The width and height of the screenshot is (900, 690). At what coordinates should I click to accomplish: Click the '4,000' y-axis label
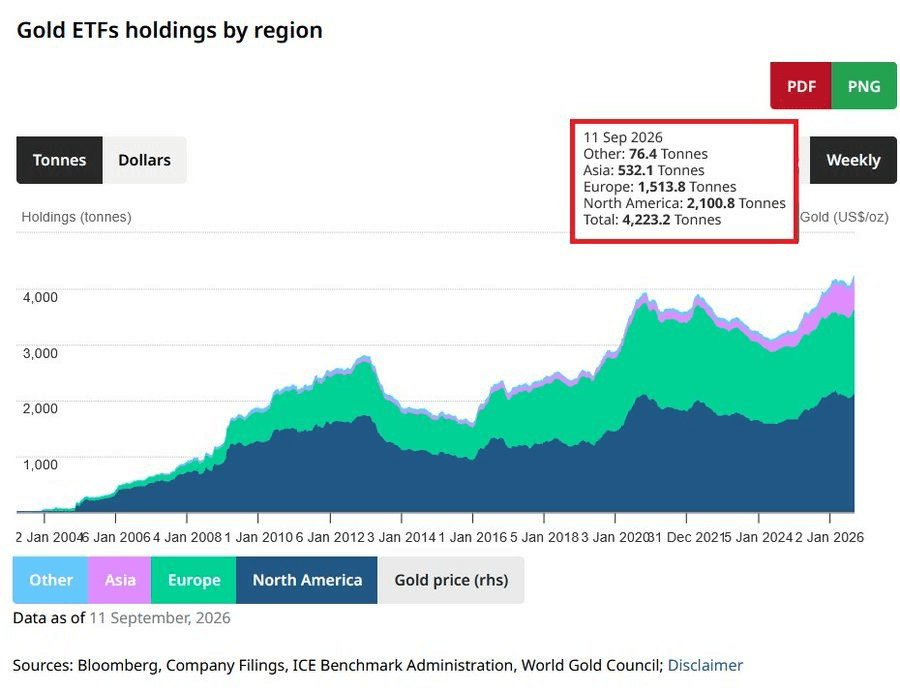tap(40, 297)
